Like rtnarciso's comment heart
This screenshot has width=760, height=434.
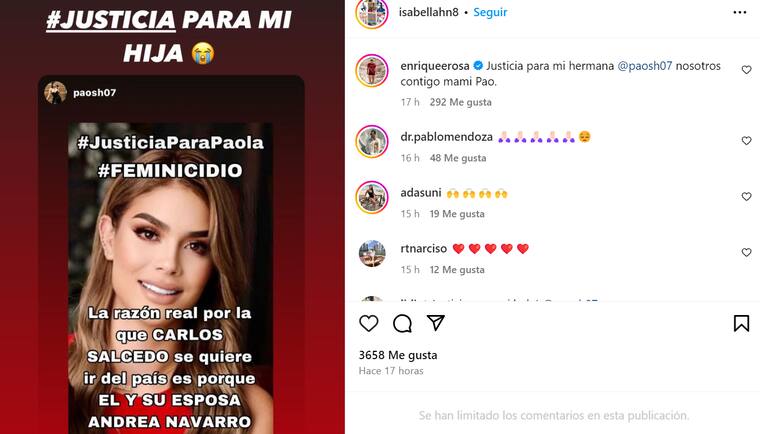click(746, 252)
